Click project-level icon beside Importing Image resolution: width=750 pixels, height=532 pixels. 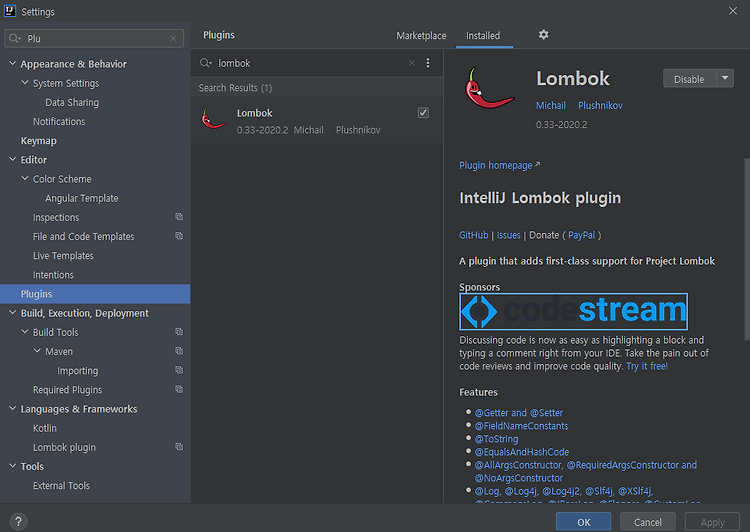coord(179,370)
